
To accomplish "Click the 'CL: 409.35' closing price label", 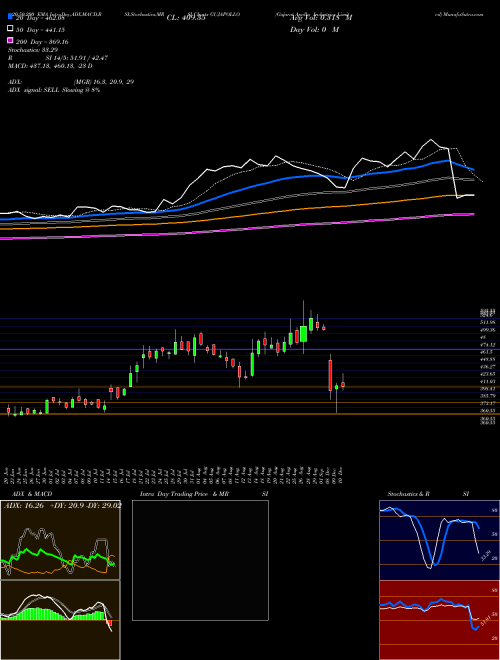I will click(x=186, y=18).
